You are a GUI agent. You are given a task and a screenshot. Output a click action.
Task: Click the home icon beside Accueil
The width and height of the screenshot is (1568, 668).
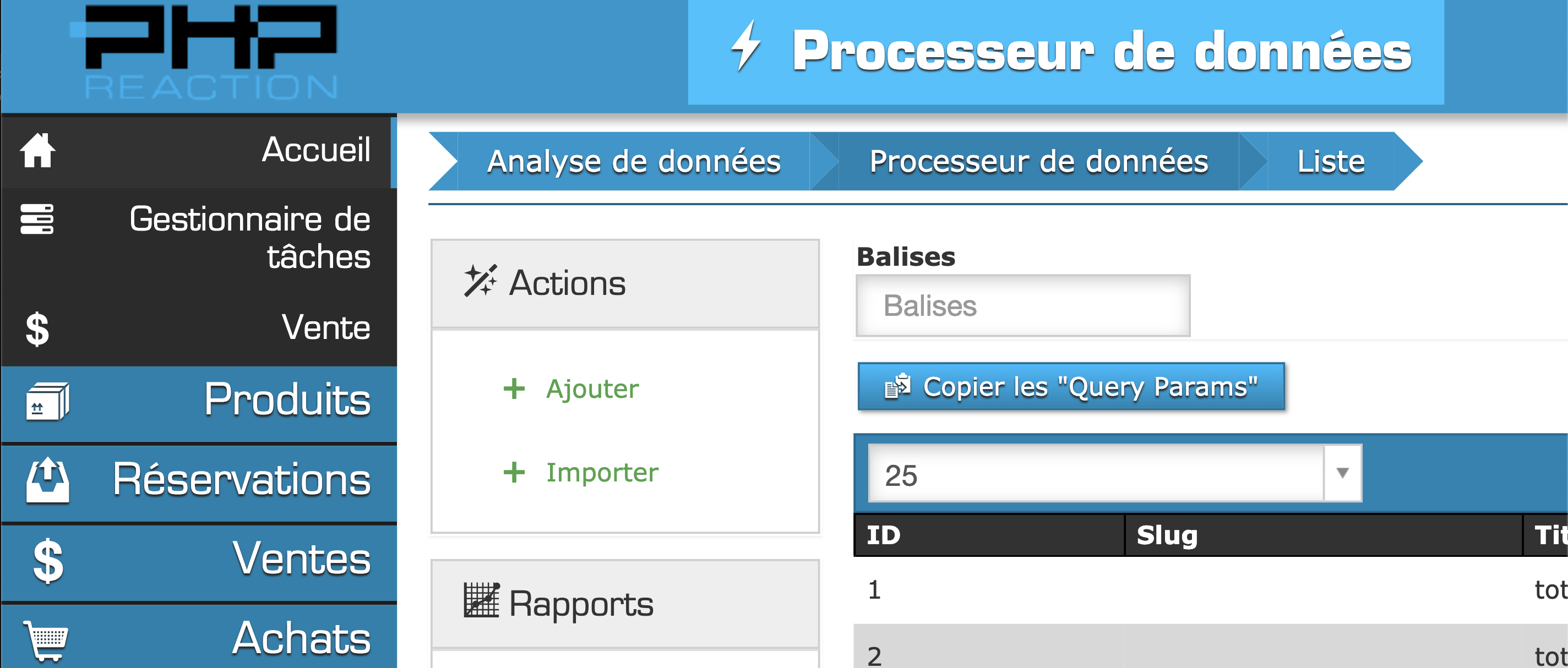[x=37, y=150]
